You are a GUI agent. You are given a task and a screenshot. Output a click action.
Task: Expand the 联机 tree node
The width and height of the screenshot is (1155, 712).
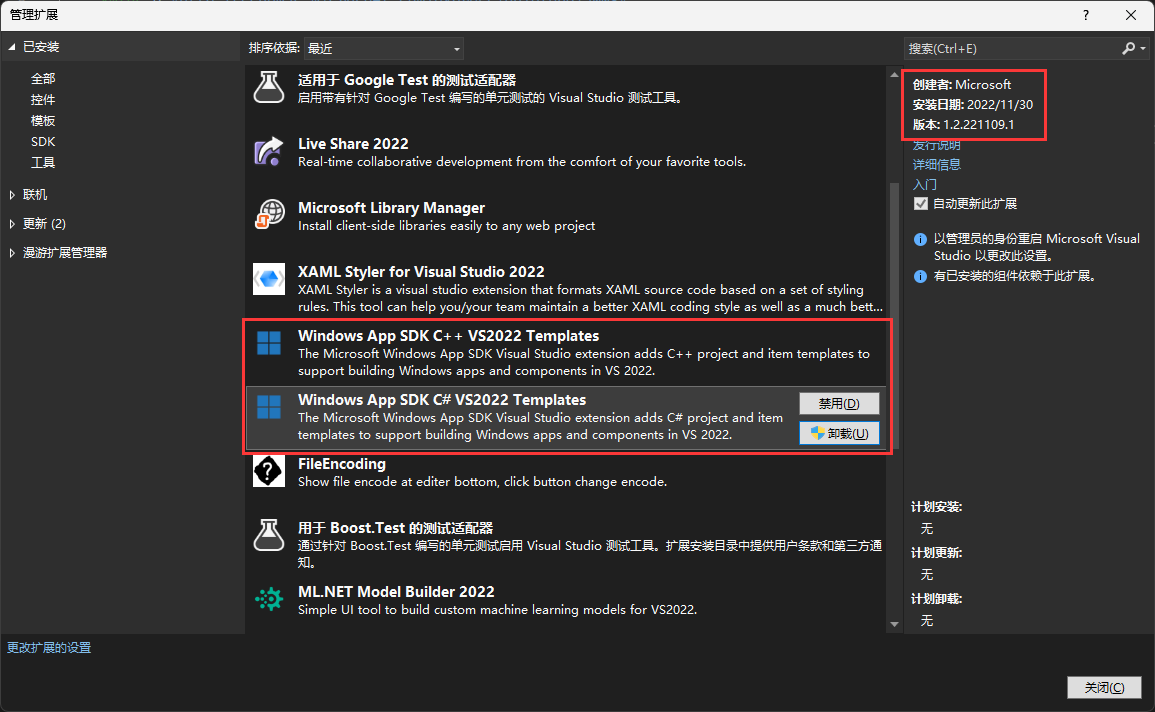(x=12, y=195)
